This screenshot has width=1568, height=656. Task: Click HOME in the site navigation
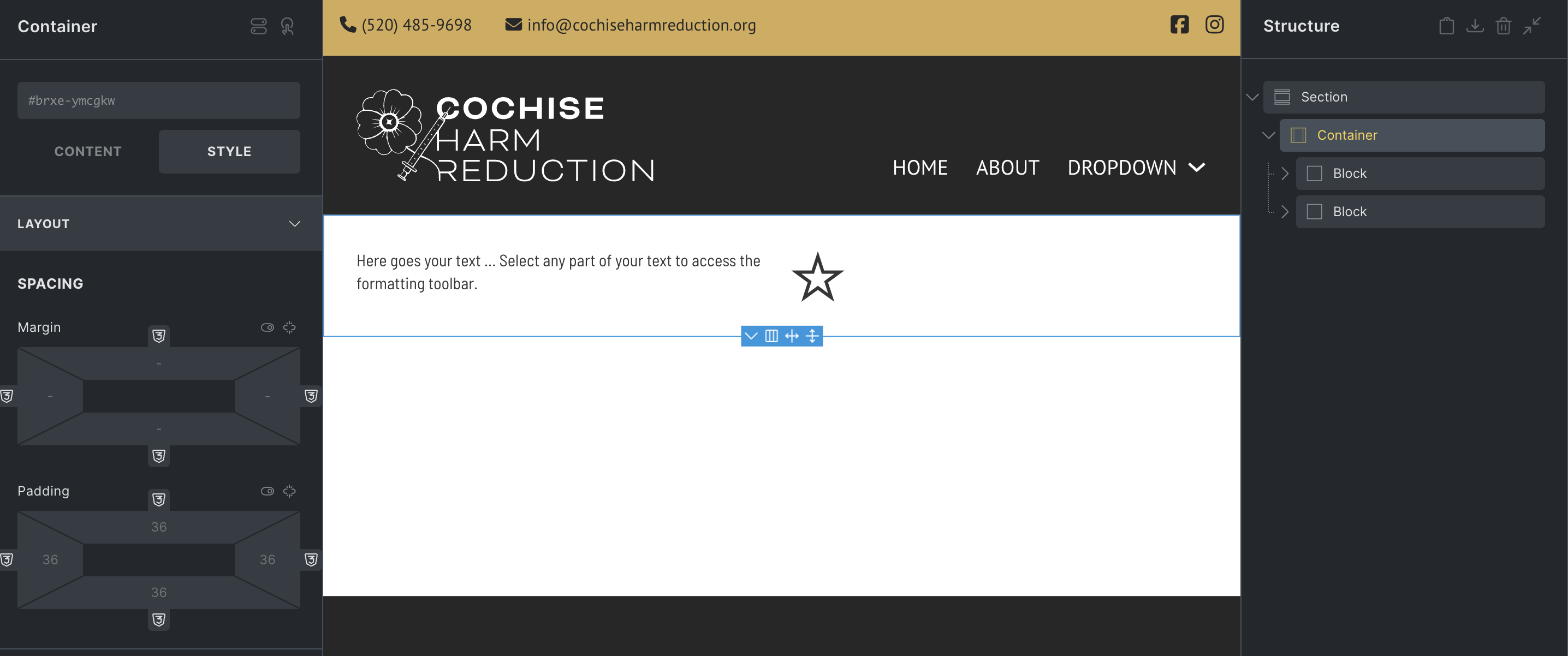tap(920, 168)
